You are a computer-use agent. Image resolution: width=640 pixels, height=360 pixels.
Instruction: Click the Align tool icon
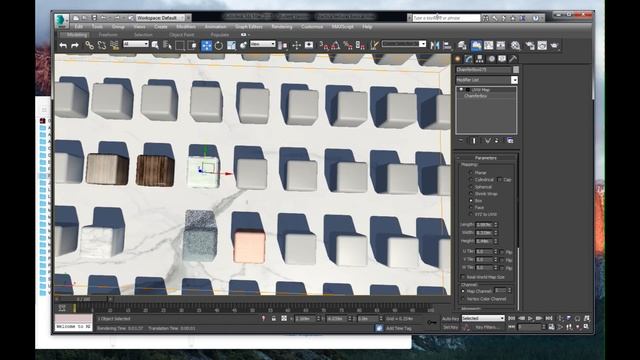(x=447, y=46)
